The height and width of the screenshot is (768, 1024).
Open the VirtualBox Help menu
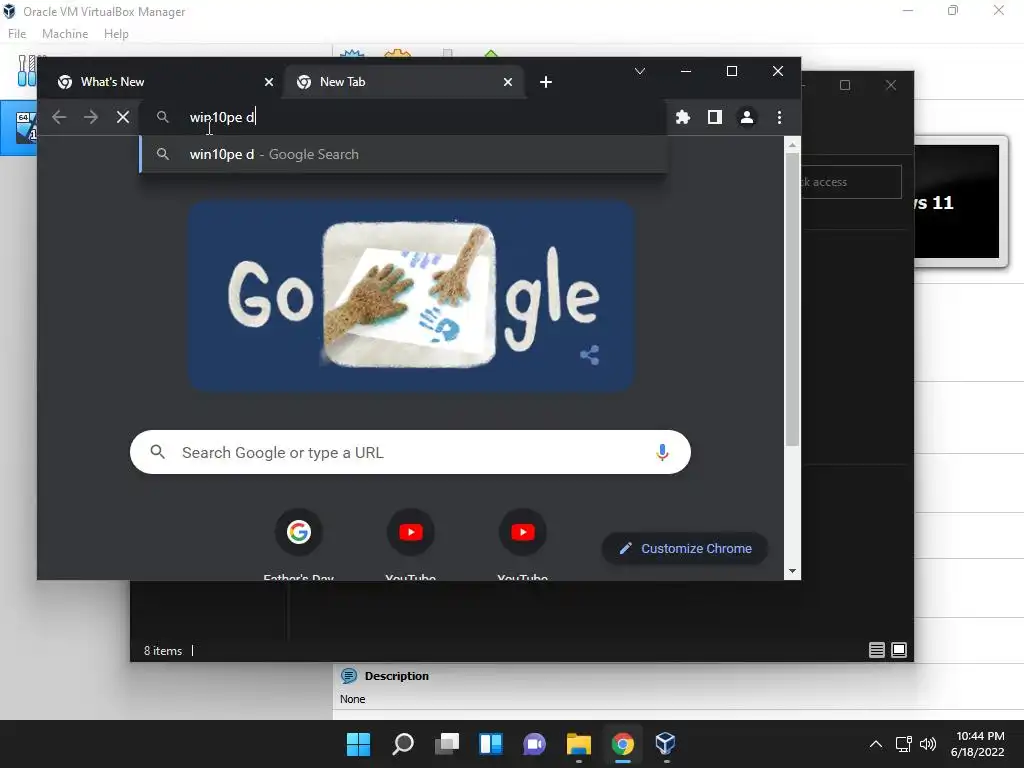pyautogui.click(x=116, y=34)
